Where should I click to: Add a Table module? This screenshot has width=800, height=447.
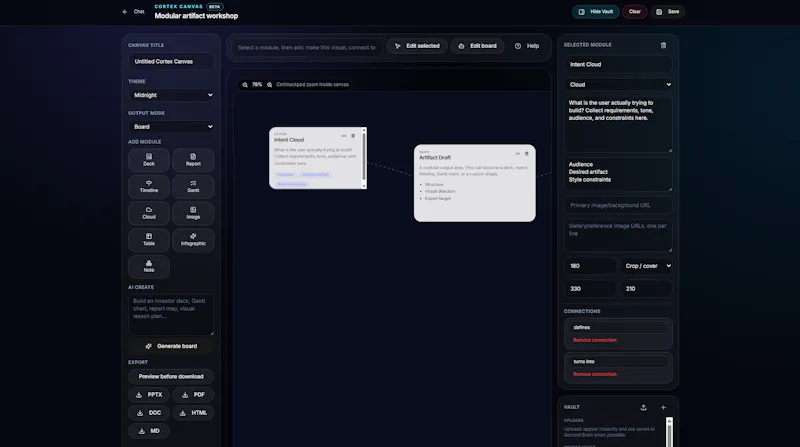[149, 239]
